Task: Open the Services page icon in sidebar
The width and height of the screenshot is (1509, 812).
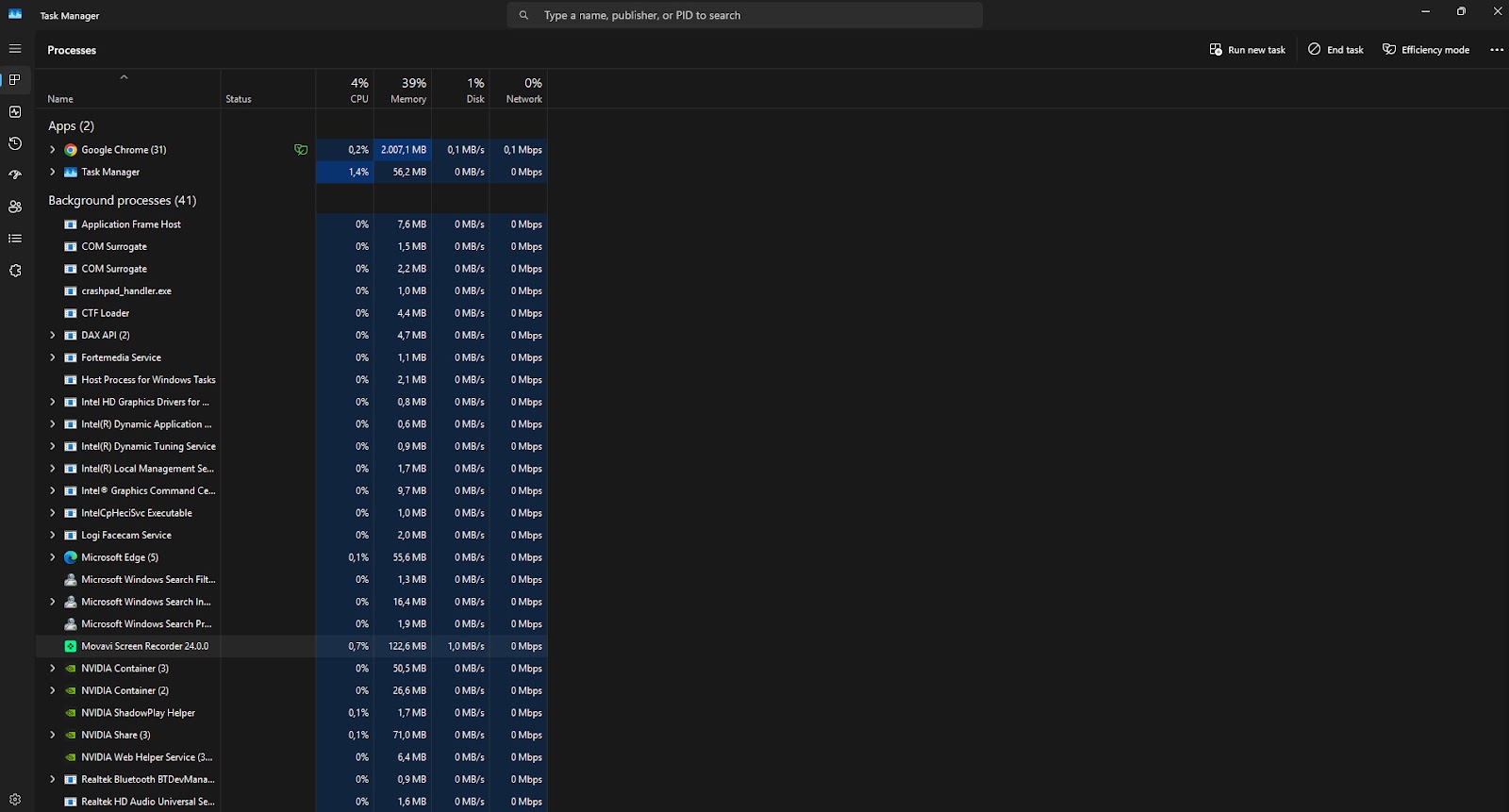Action: click(15, 271)
